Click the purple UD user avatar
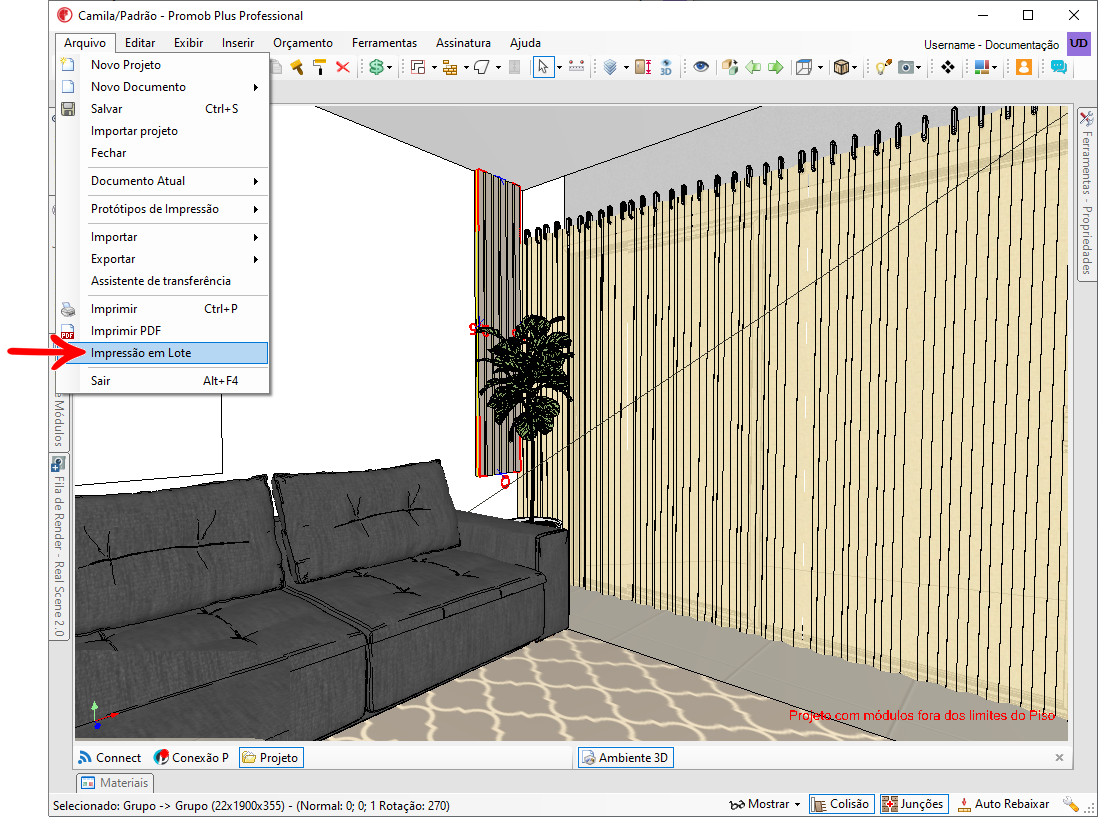Viewport: 1113px width, 837px height. coord(1079,43)
